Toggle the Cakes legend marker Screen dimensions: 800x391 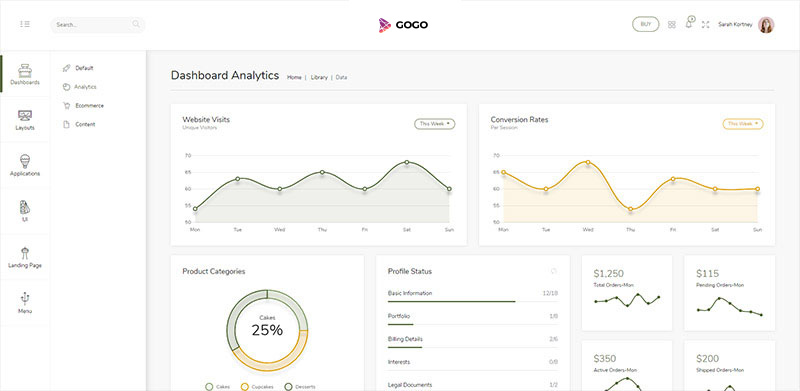pos(209,387)
